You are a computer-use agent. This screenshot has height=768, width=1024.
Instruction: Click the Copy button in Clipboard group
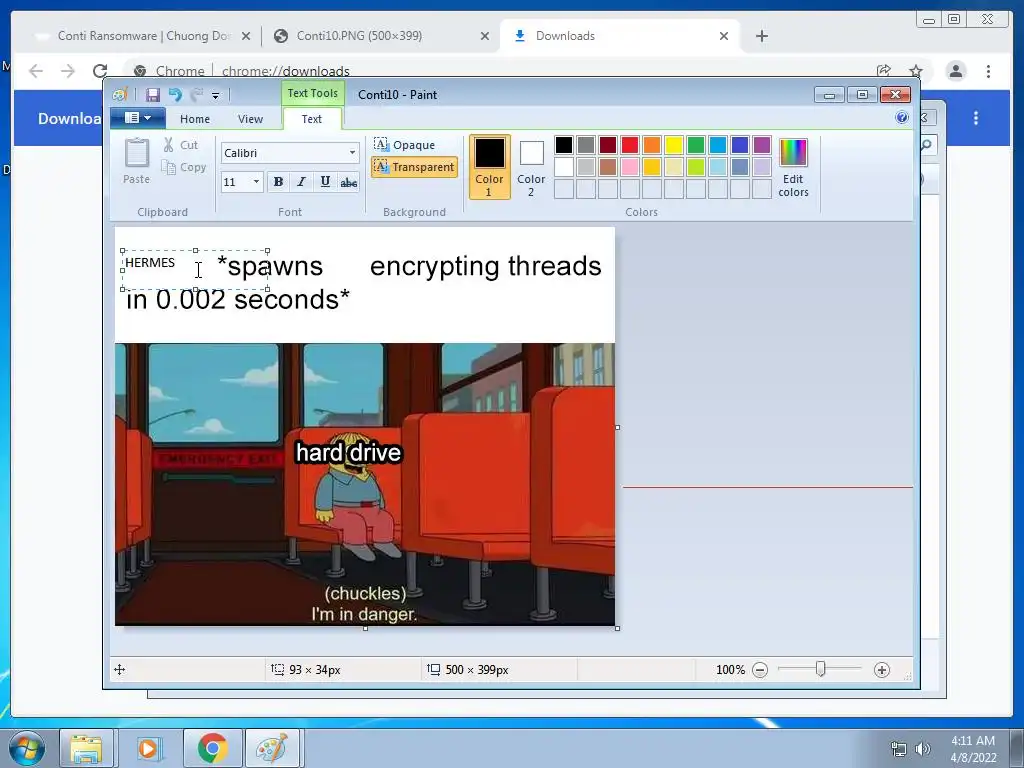[x=184, y=167]
